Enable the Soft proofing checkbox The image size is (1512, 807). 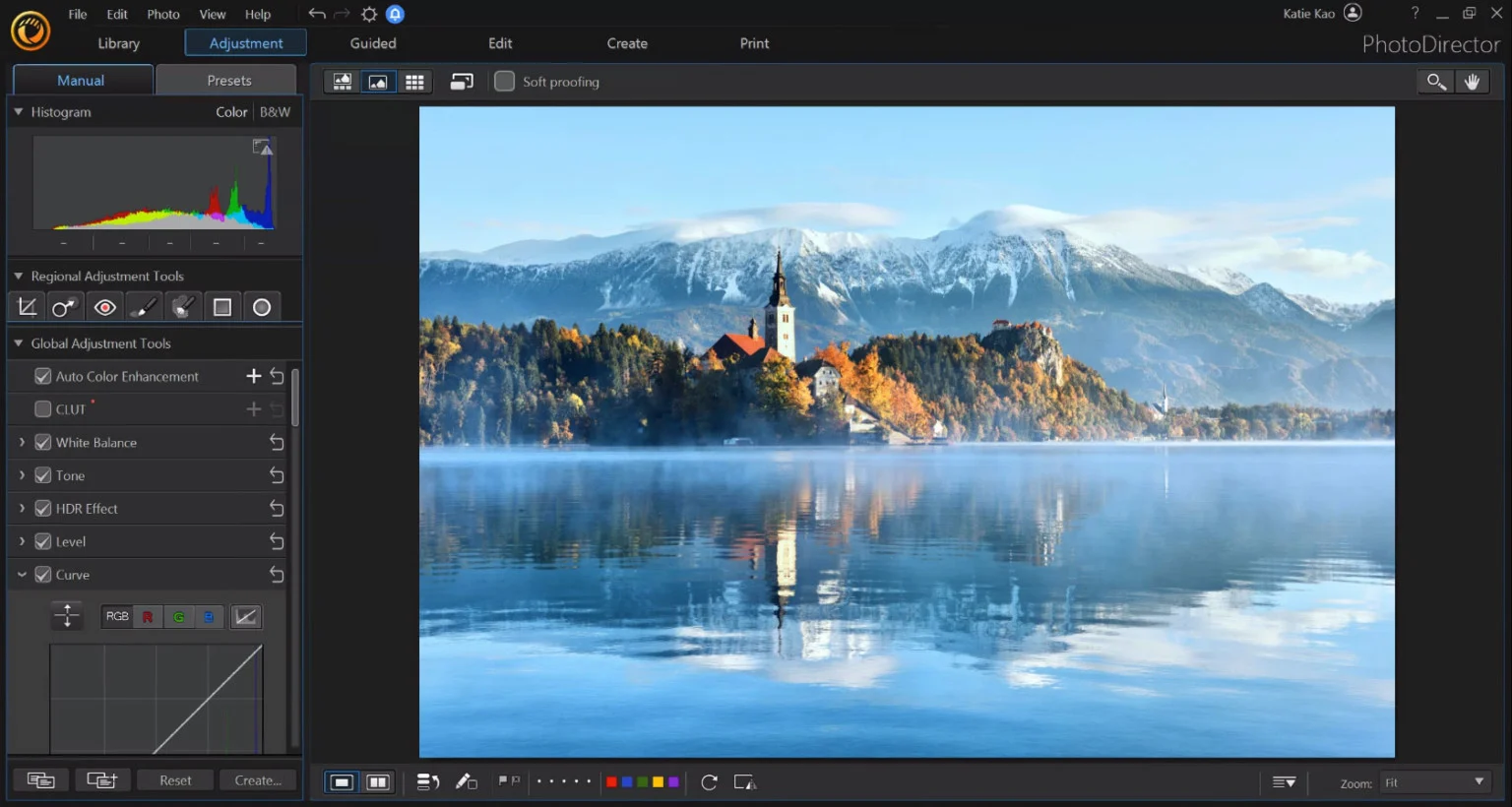pos(504,82)
